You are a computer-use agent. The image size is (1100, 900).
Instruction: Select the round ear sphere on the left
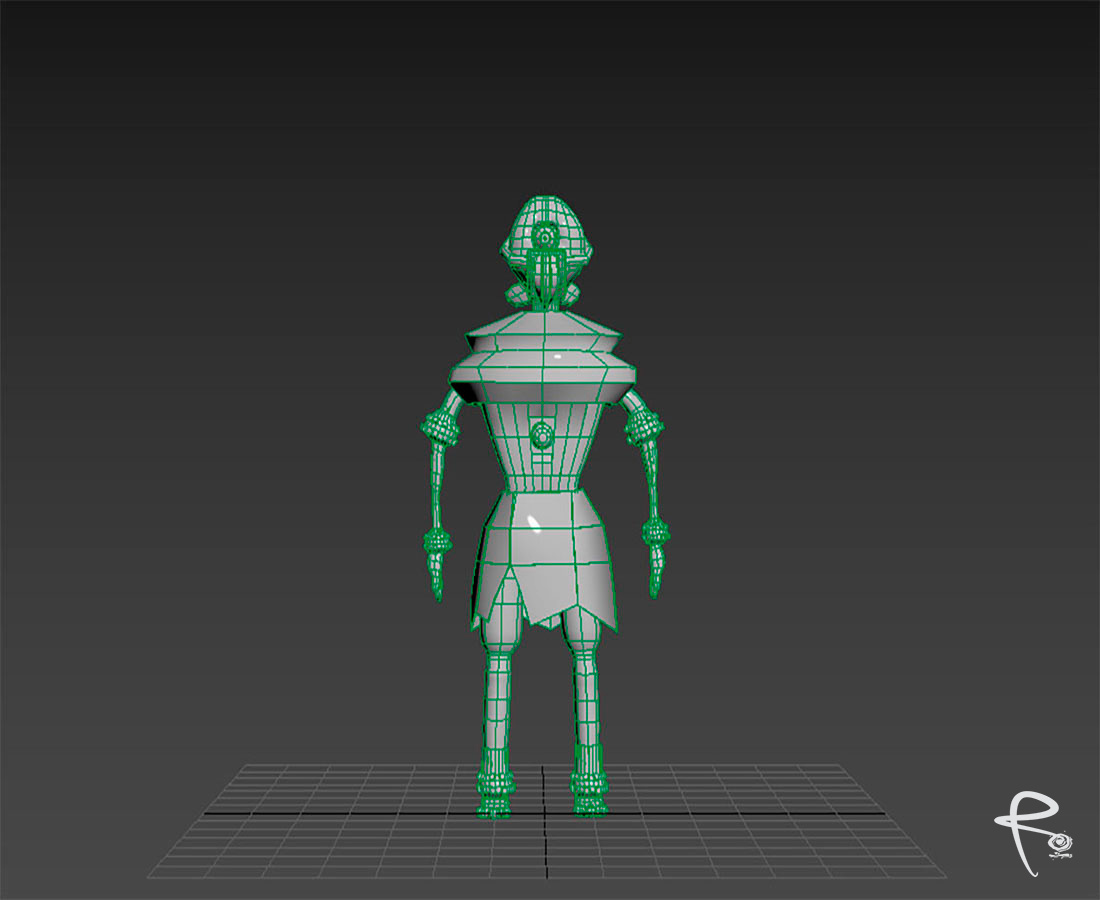point(516,293)
